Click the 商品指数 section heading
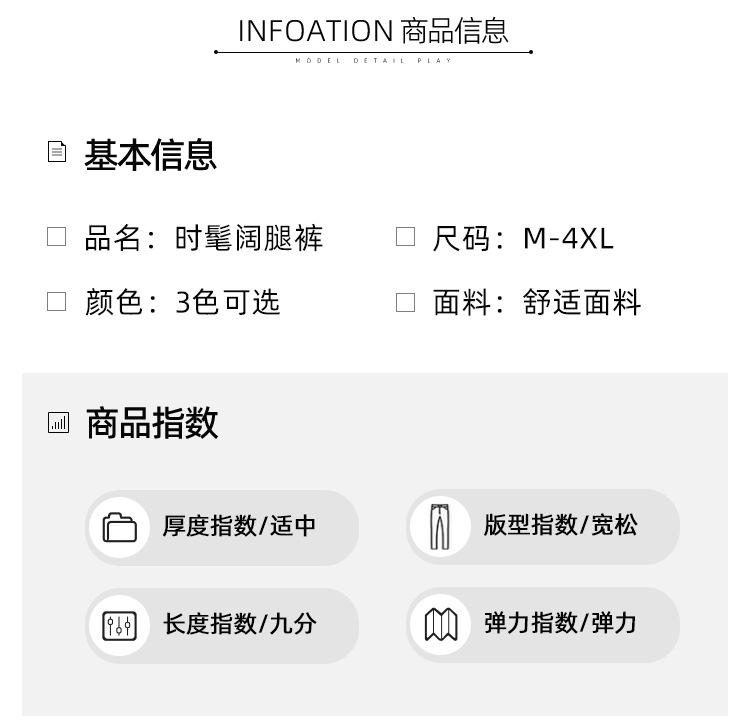This screenshot has height=728, width=750. 152,423
